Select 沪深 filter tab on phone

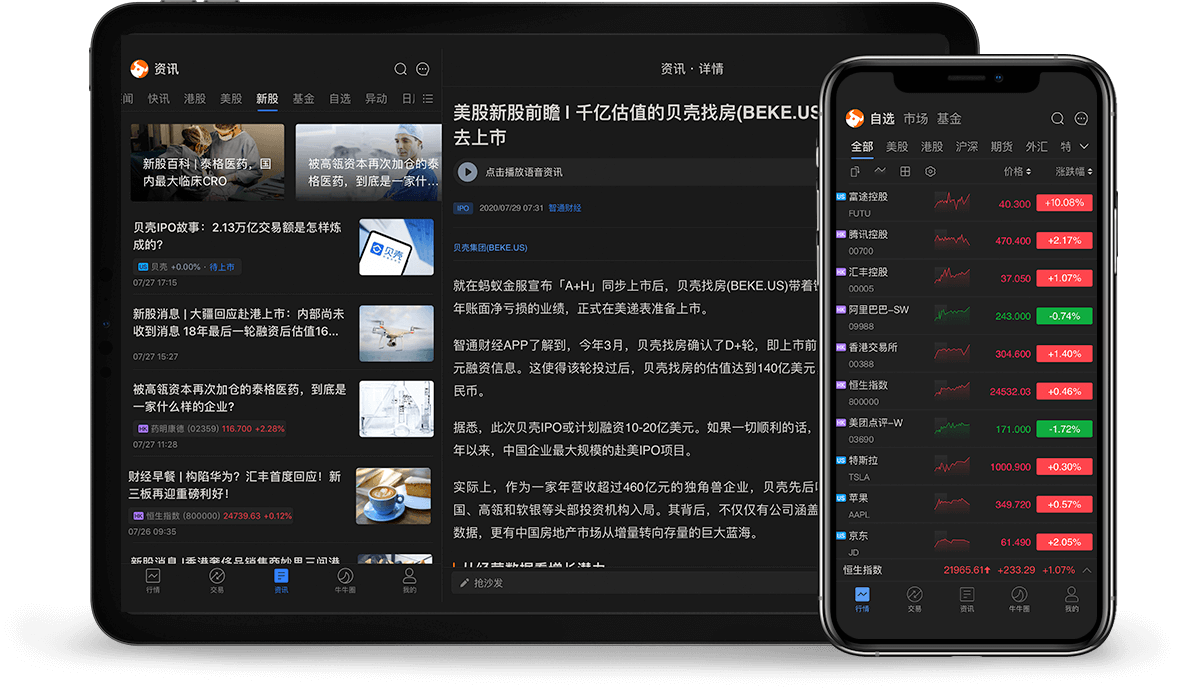click(x=967, y=146)
